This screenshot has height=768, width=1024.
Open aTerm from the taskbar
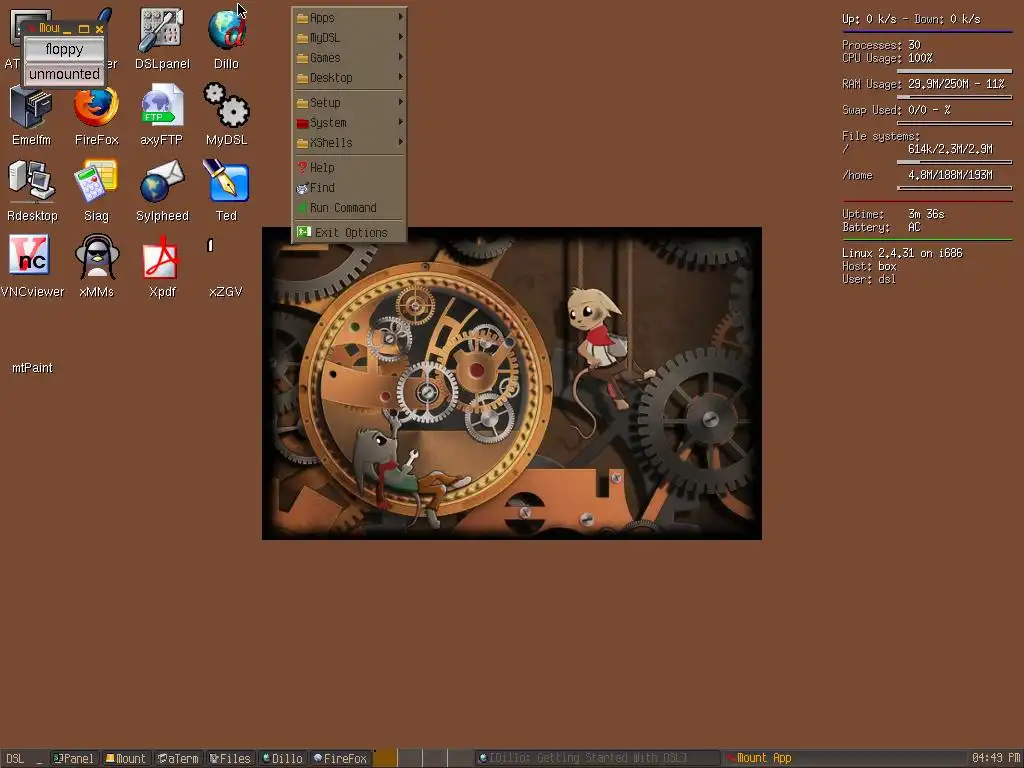tap(178, 758)
